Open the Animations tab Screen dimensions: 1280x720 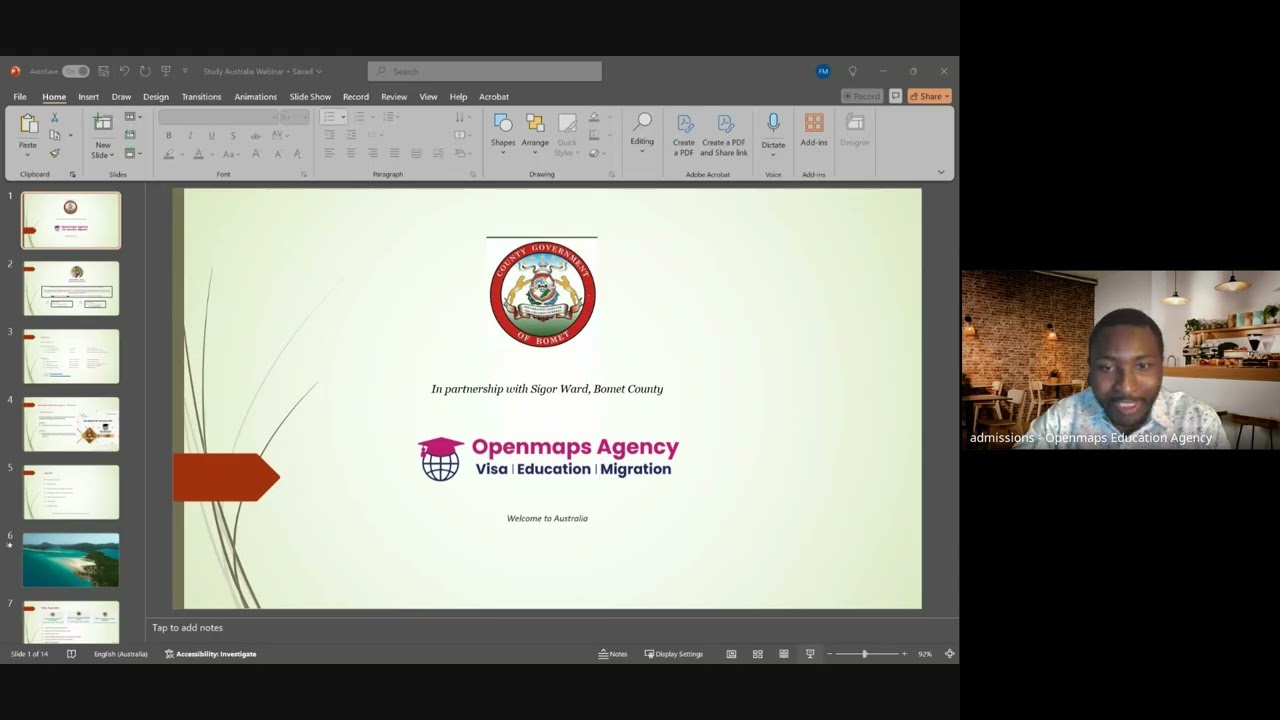[255, 97]
